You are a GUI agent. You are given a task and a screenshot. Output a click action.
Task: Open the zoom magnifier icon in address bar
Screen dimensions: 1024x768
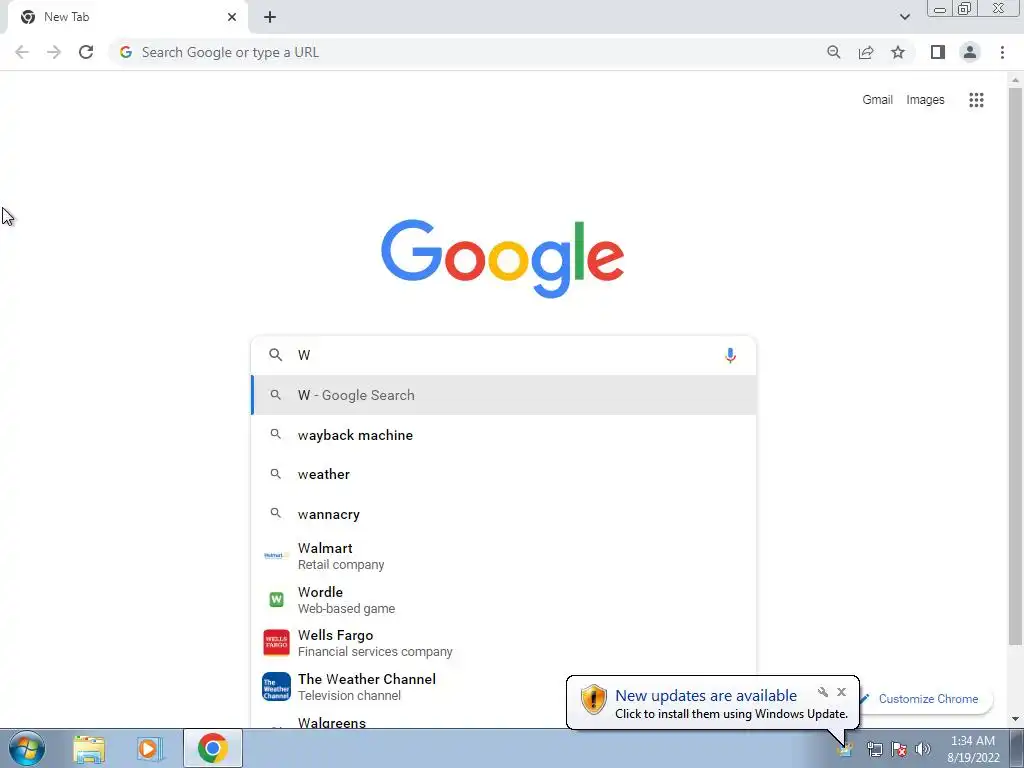833,52
